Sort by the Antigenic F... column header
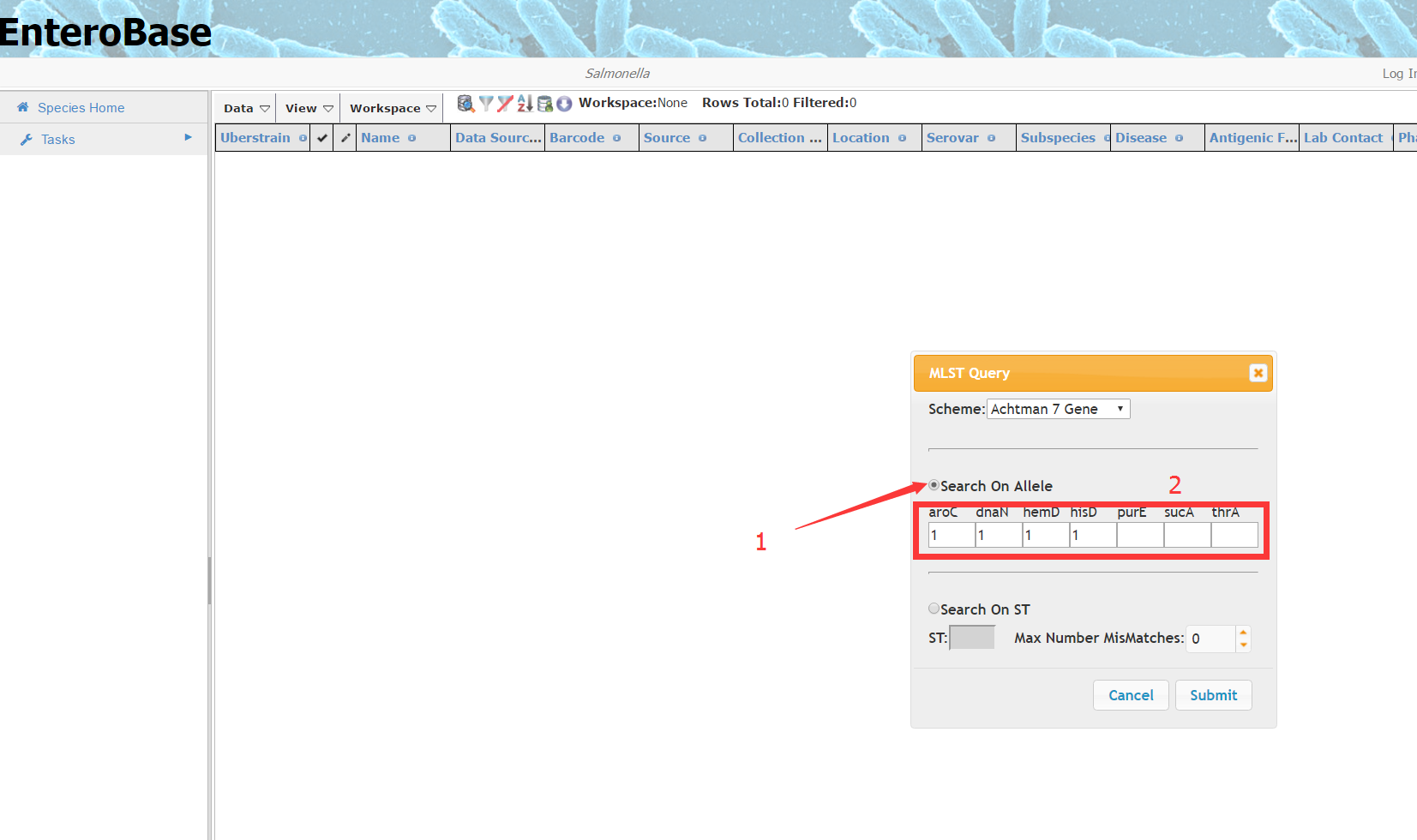 click(1252, 138)
